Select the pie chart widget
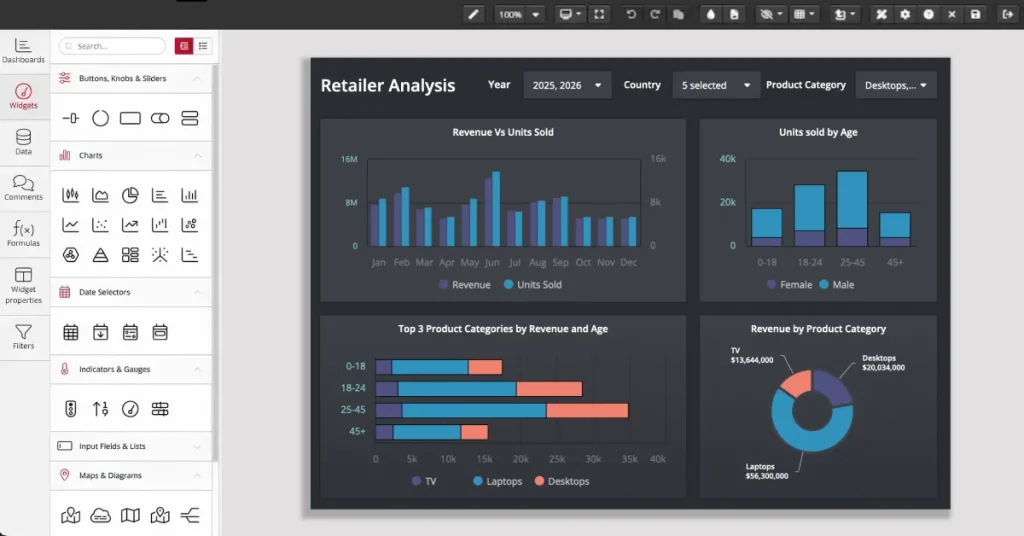This screenshot has height=536, width=1024. [130, 195]
